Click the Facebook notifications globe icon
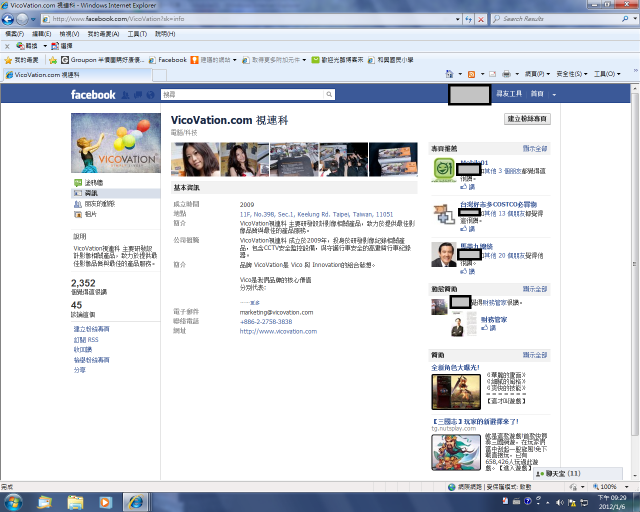640x512 pixels. [x=150, y=95]
